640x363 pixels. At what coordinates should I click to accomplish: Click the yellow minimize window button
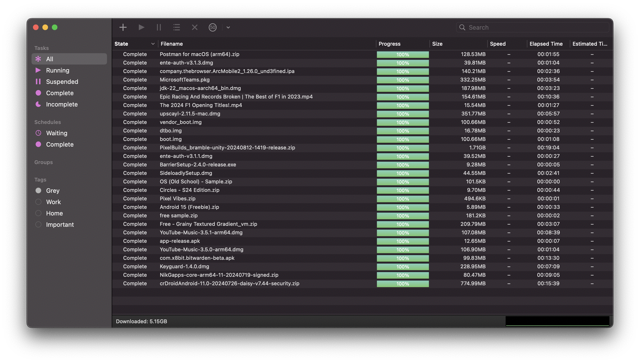pyautogui.click(x=45, y=27)
